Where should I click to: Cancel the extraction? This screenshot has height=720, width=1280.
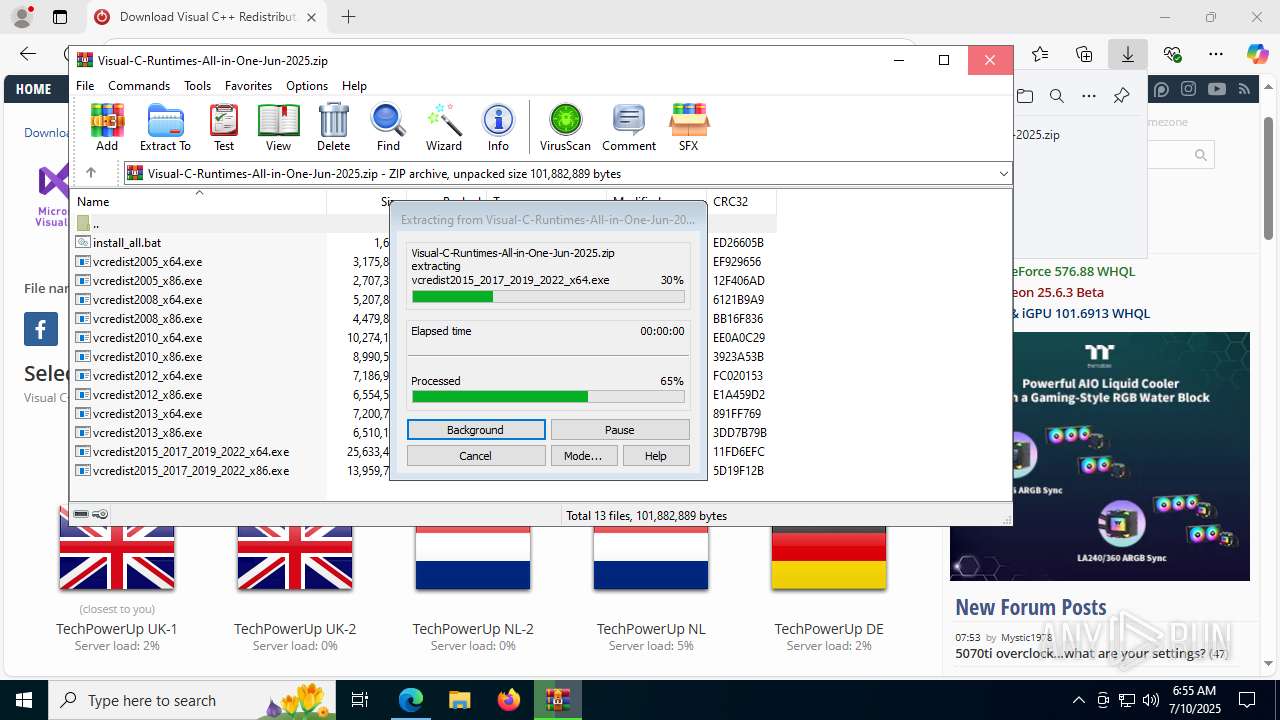tap(476, 456)
